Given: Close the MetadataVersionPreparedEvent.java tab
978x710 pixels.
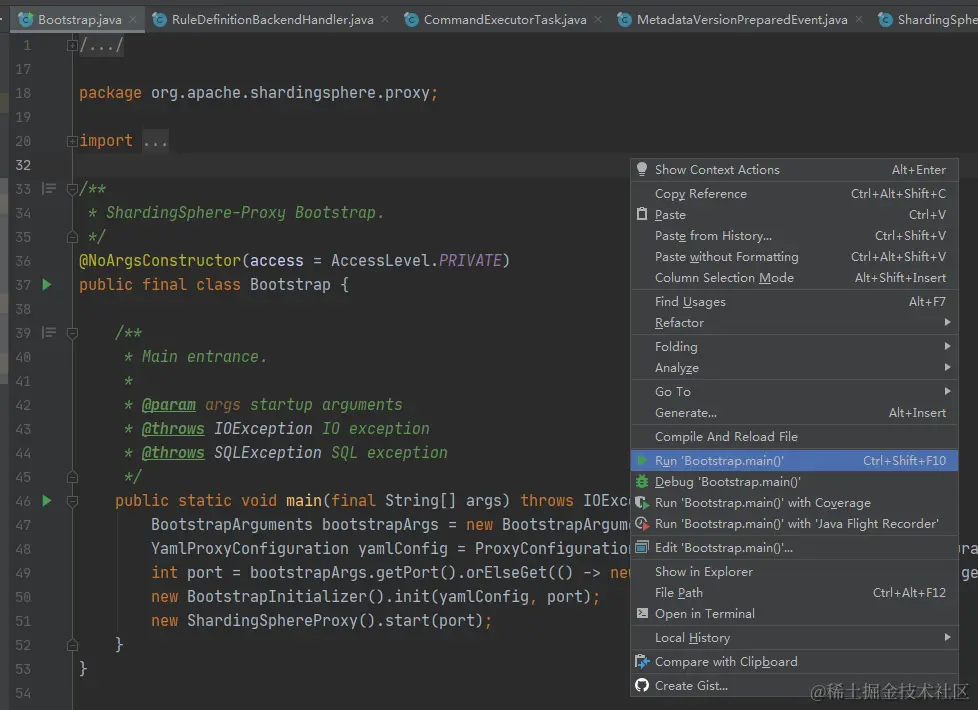Looking at the screenshot, I should coord(859,19).
